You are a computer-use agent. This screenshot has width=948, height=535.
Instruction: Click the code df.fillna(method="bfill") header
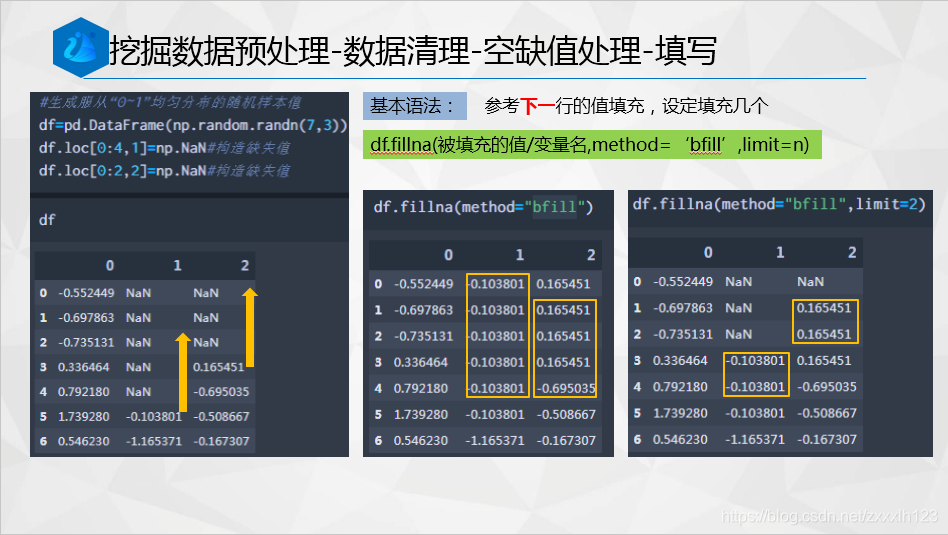pos(483,207)
